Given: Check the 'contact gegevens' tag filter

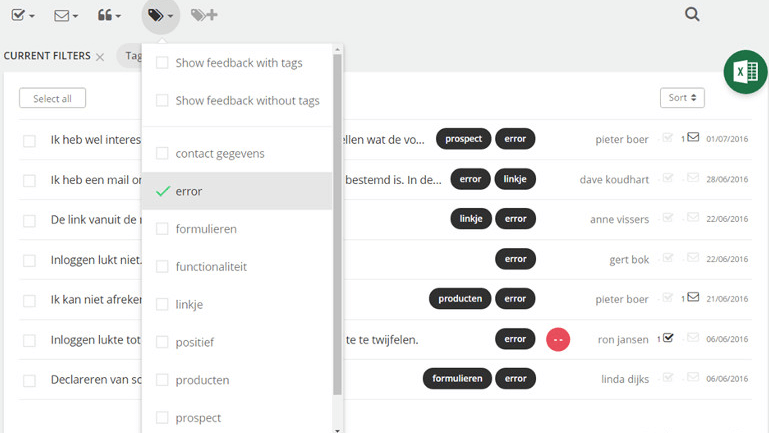Looking at the screenshot, I should pos(162,153).
